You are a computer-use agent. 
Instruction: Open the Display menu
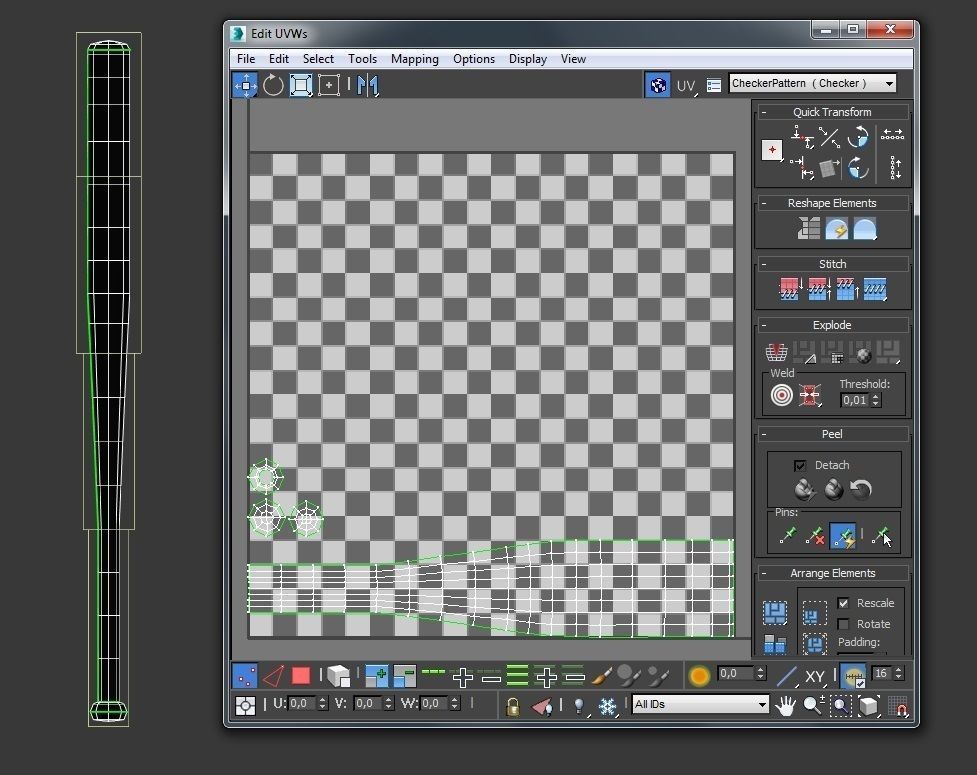(x=528, y=59)
